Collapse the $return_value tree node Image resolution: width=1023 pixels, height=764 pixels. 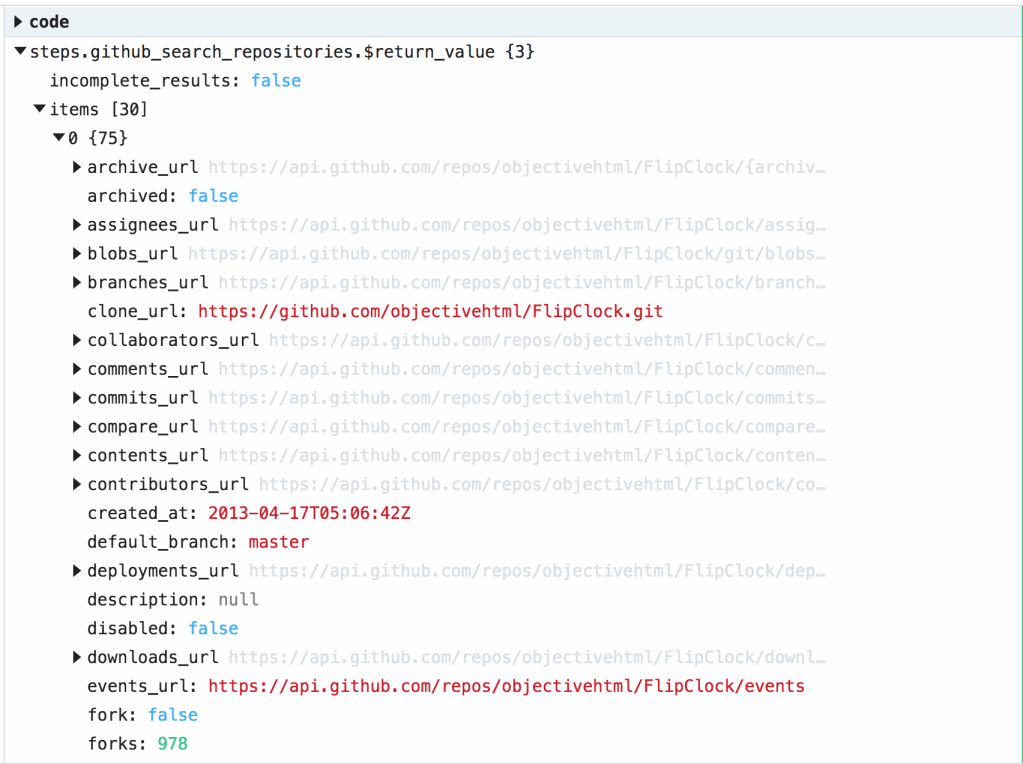coord(18,51)
